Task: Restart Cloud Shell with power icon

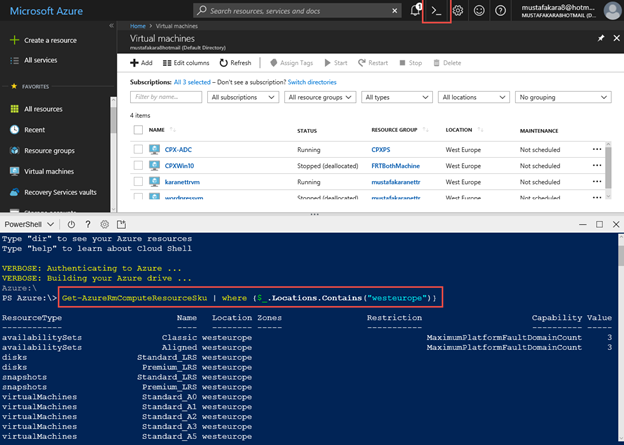Action: coord(71,224)
